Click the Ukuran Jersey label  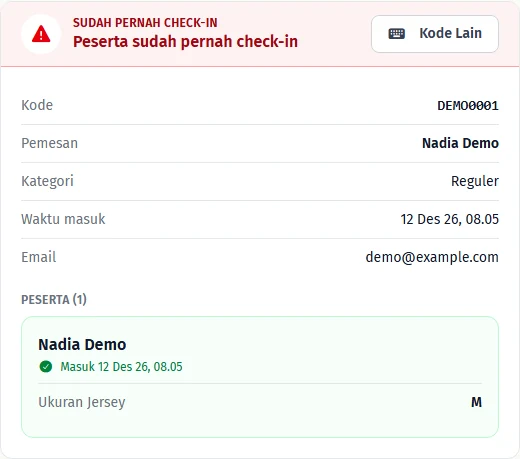click(82, 402)
